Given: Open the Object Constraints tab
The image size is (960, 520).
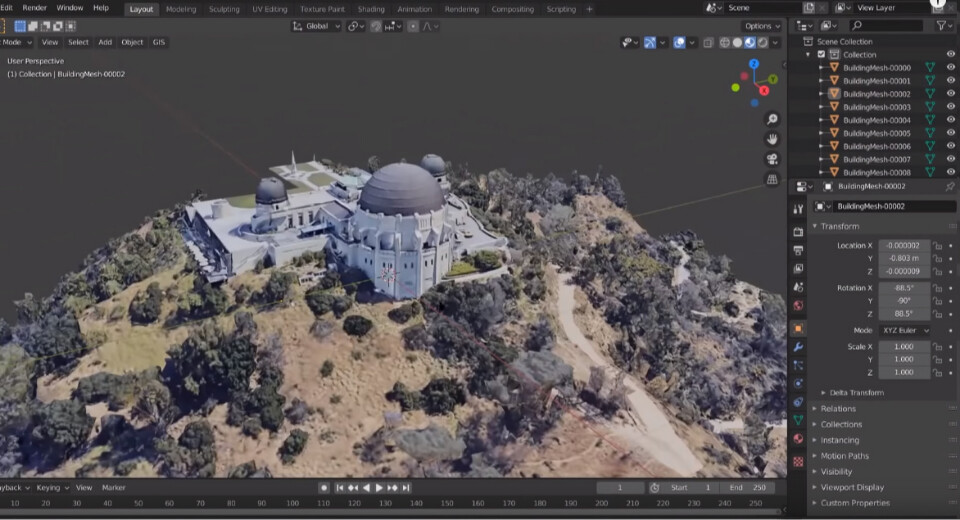Looking at the screenshot, I should (798, 402).
